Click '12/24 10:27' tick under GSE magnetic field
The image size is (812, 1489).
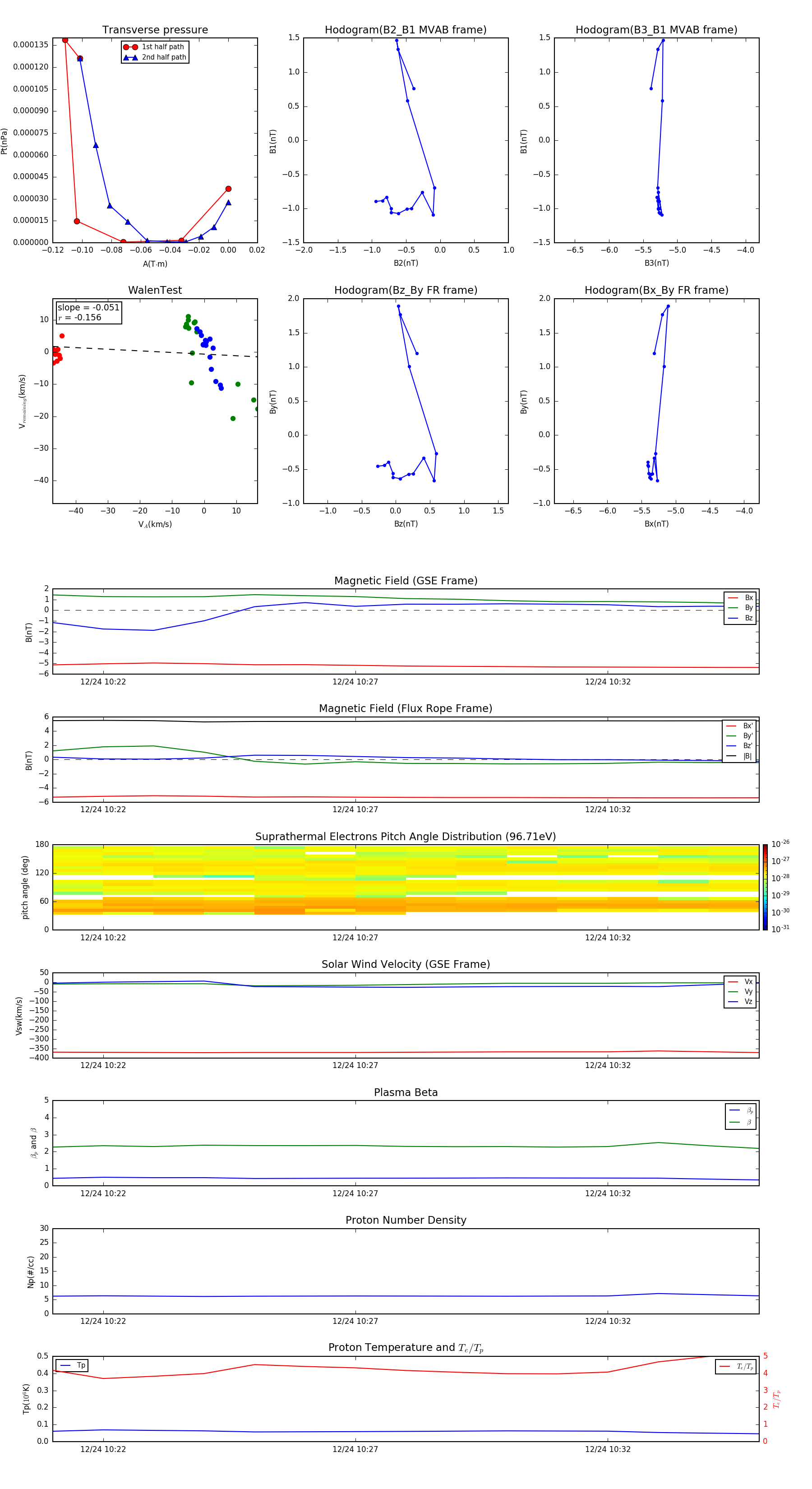tap(355, 682)
